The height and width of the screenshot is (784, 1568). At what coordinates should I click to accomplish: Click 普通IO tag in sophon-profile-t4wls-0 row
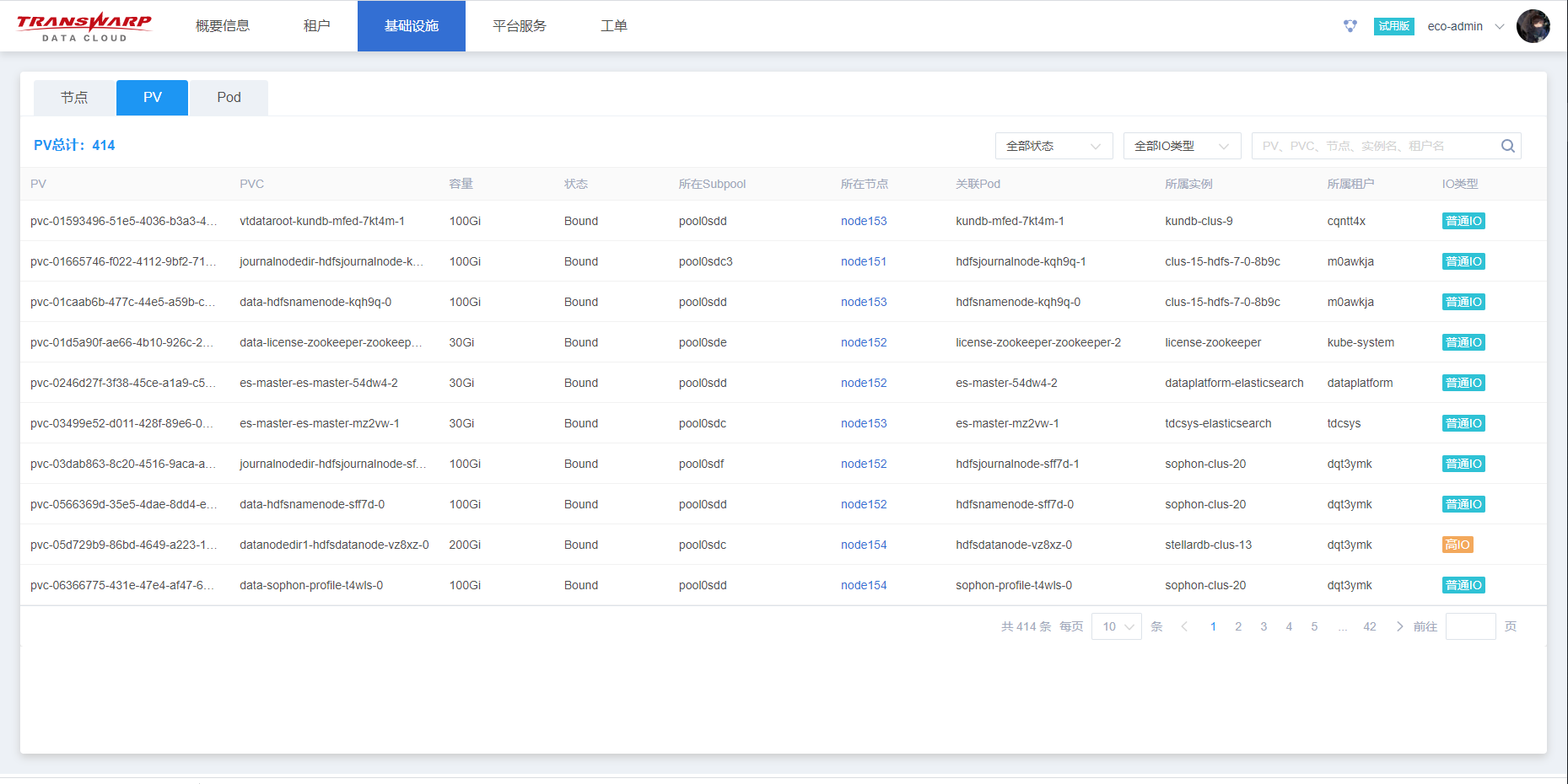click(1463, 585)
